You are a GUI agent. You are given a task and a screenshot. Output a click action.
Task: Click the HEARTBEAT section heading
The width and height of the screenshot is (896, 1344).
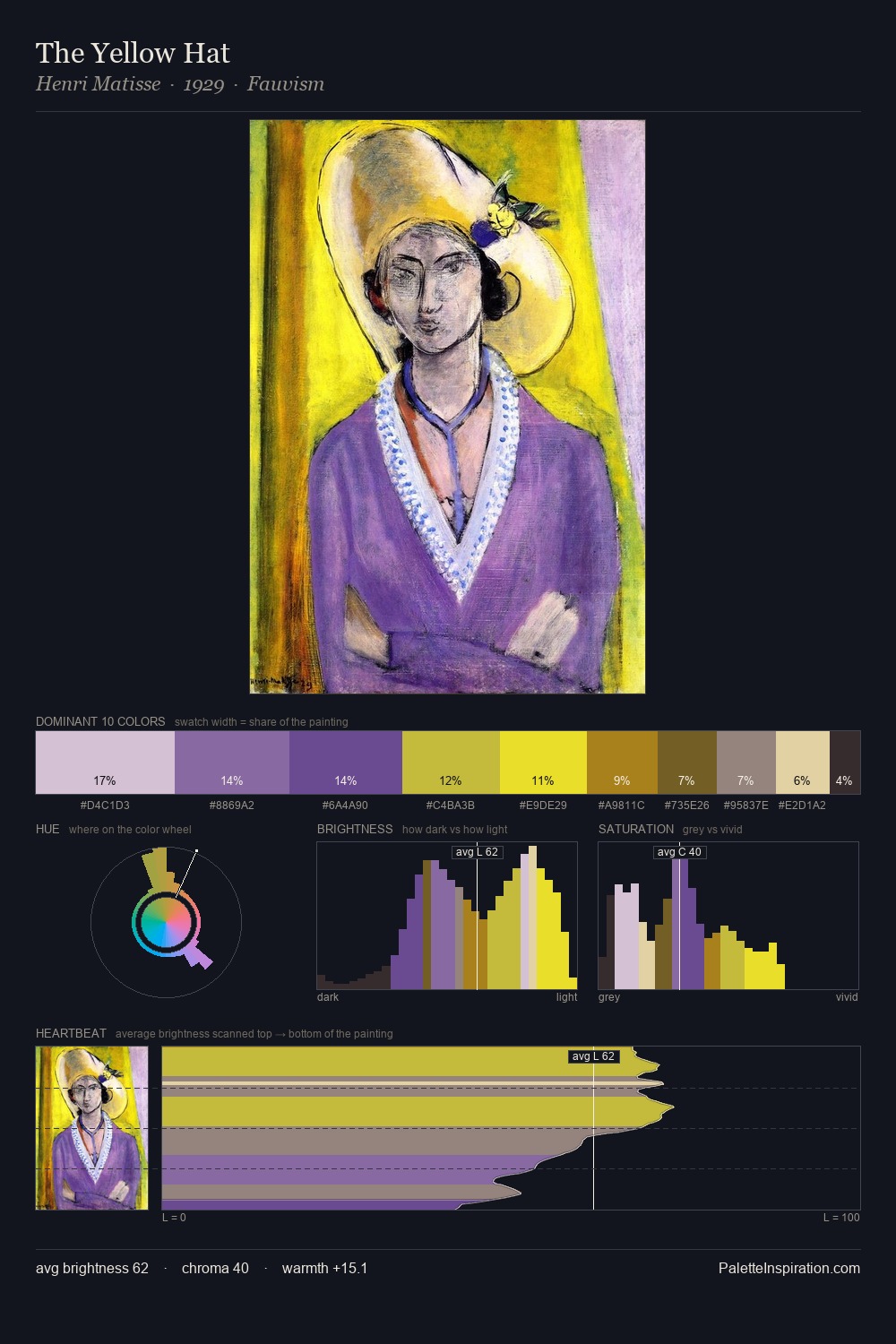coord(71,1033)
